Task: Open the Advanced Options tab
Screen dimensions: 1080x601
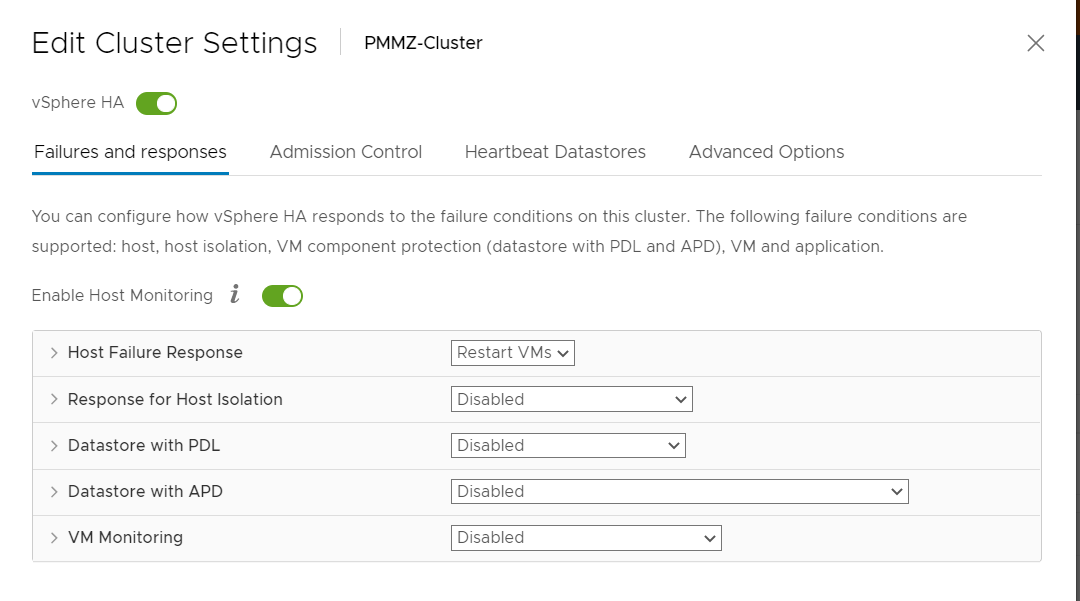Action: (767, 152)
